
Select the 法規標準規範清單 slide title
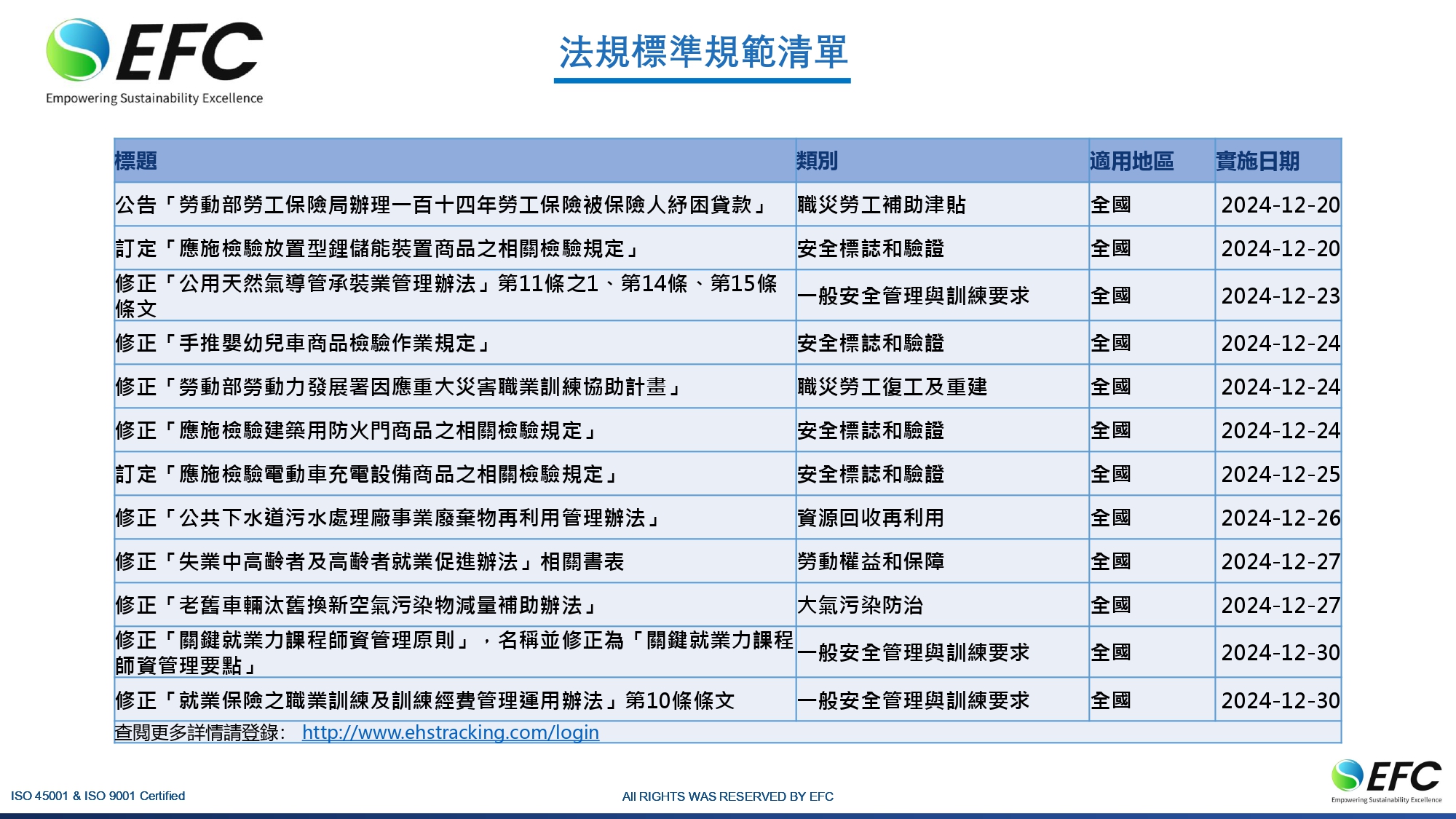click(x=703, y=52)
